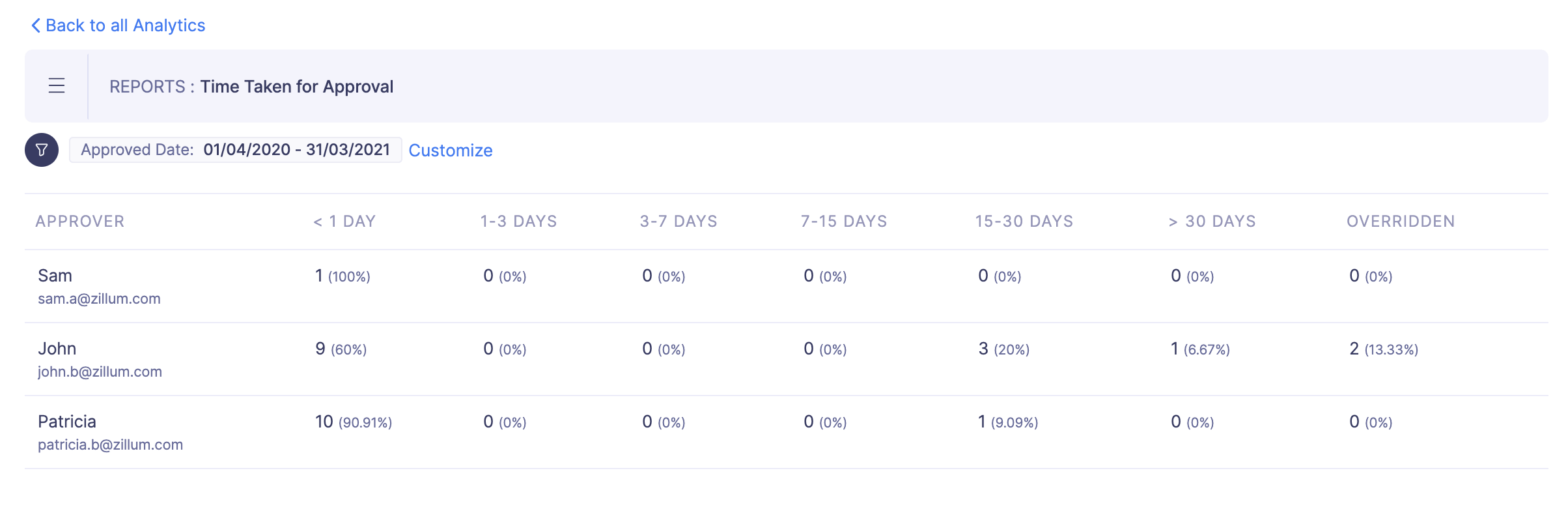Click the Approved Date range field
The image size is (1568, 507).
click(235, 150)
